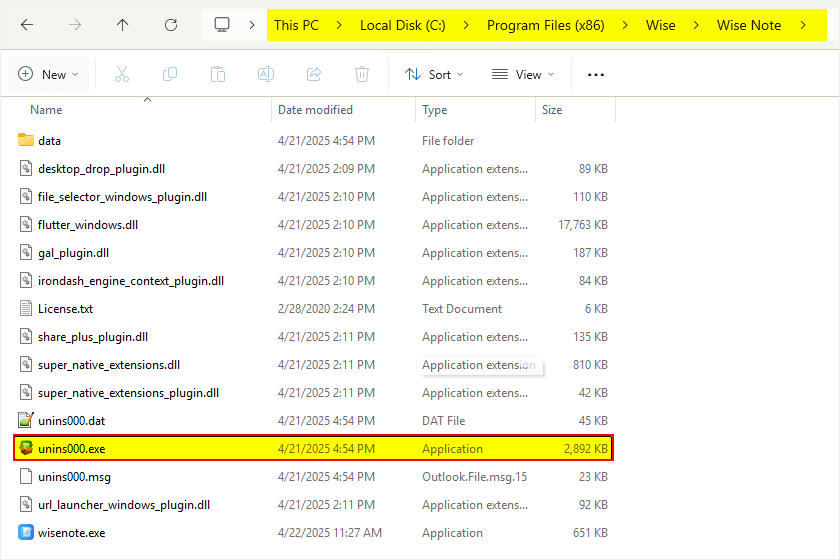This screenshot has height=560, width=840.
Task: Sort by the Name column header
Action: coord(46,110)
